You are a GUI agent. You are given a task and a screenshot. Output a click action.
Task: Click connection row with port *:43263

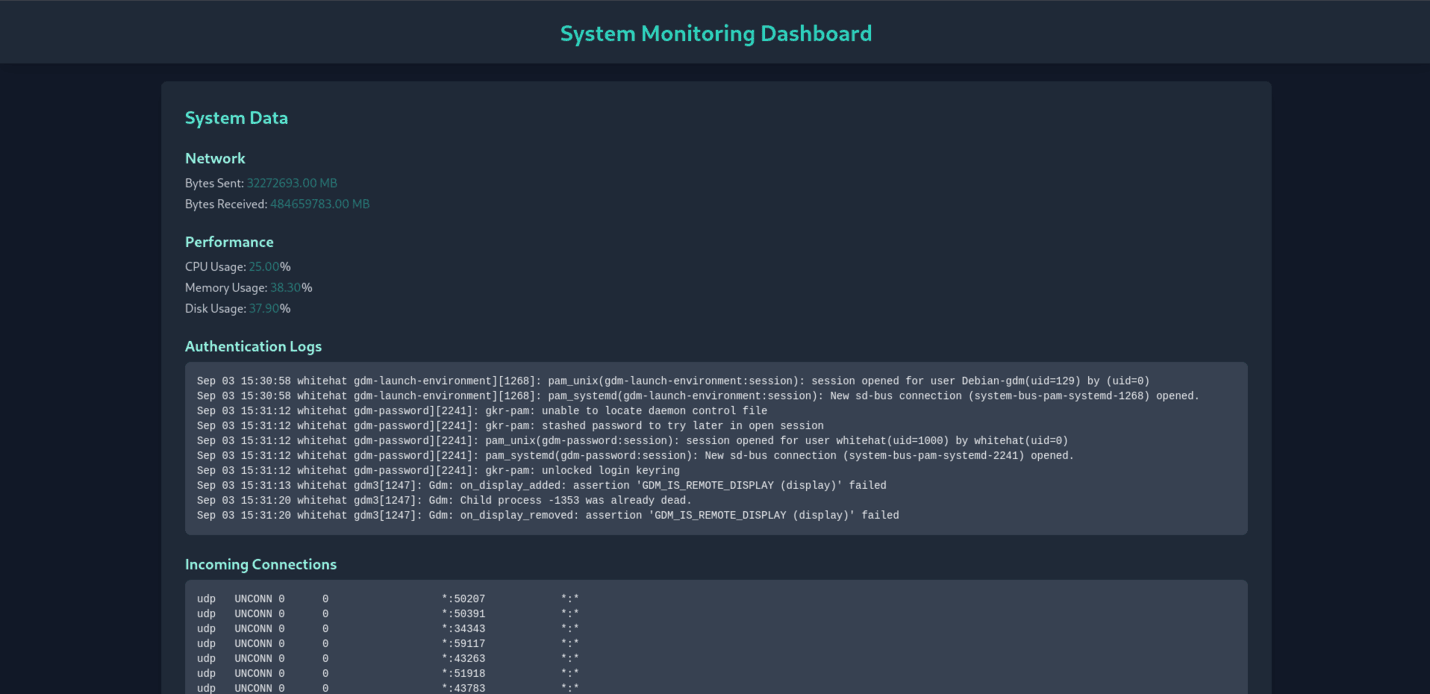point(388,659)
